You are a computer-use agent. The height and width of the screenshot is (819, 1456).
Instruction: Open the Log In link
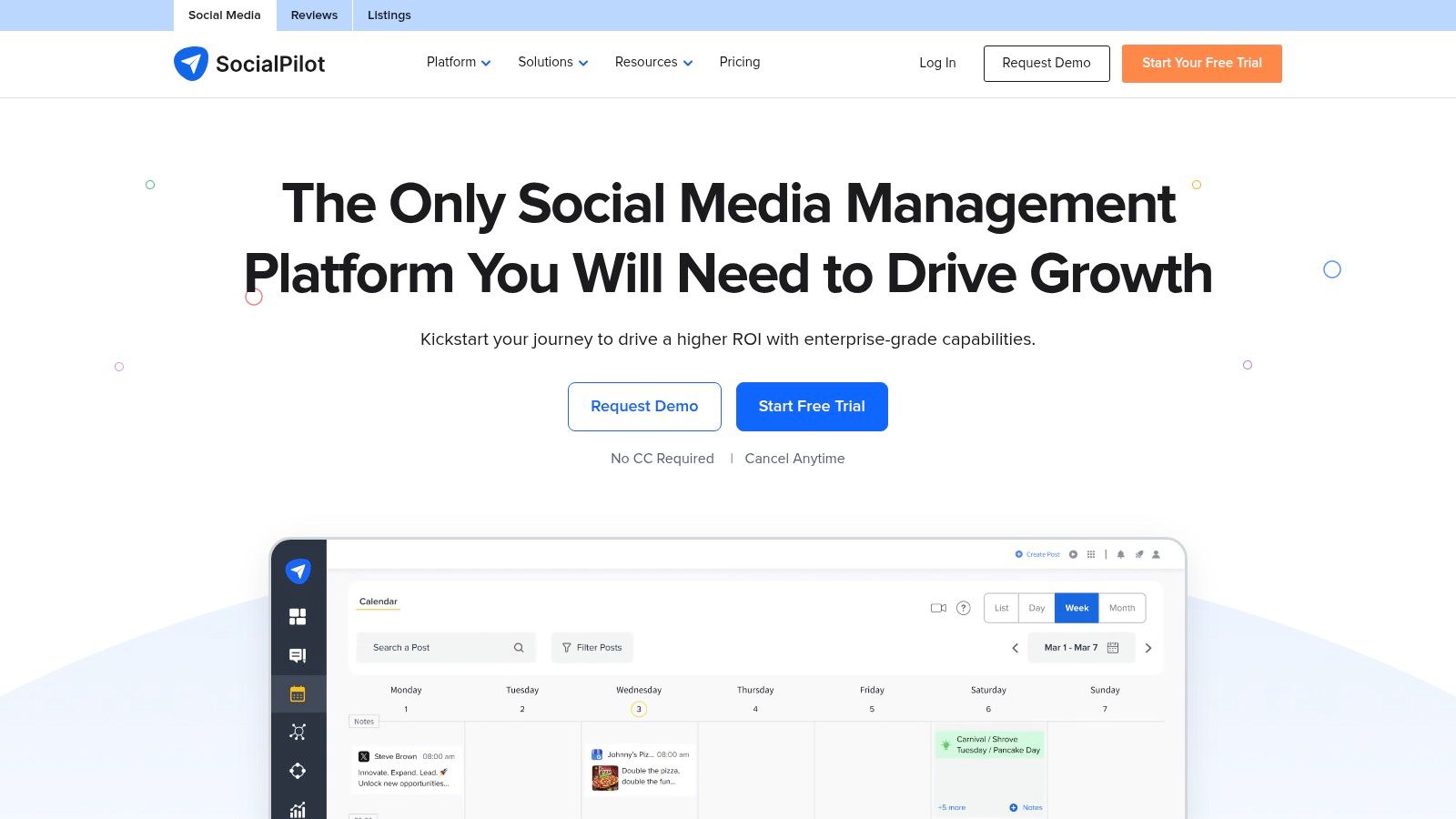tap(937, 63)
